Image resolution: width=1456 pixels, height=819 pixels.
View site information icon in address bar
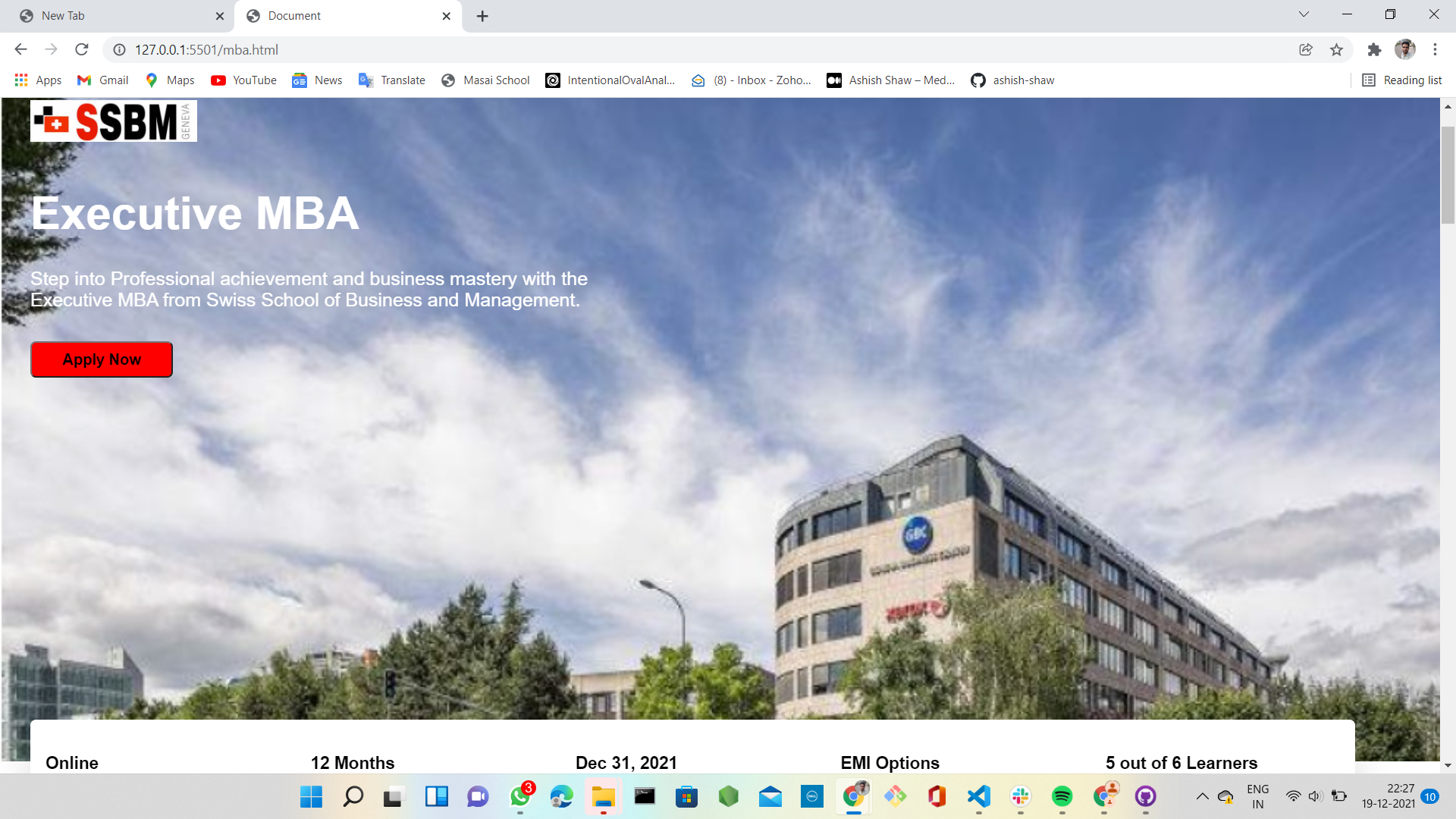tap(119, 49)
